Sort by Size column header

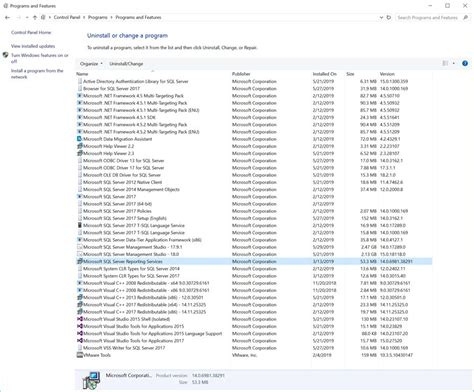(x=361, y=74)
